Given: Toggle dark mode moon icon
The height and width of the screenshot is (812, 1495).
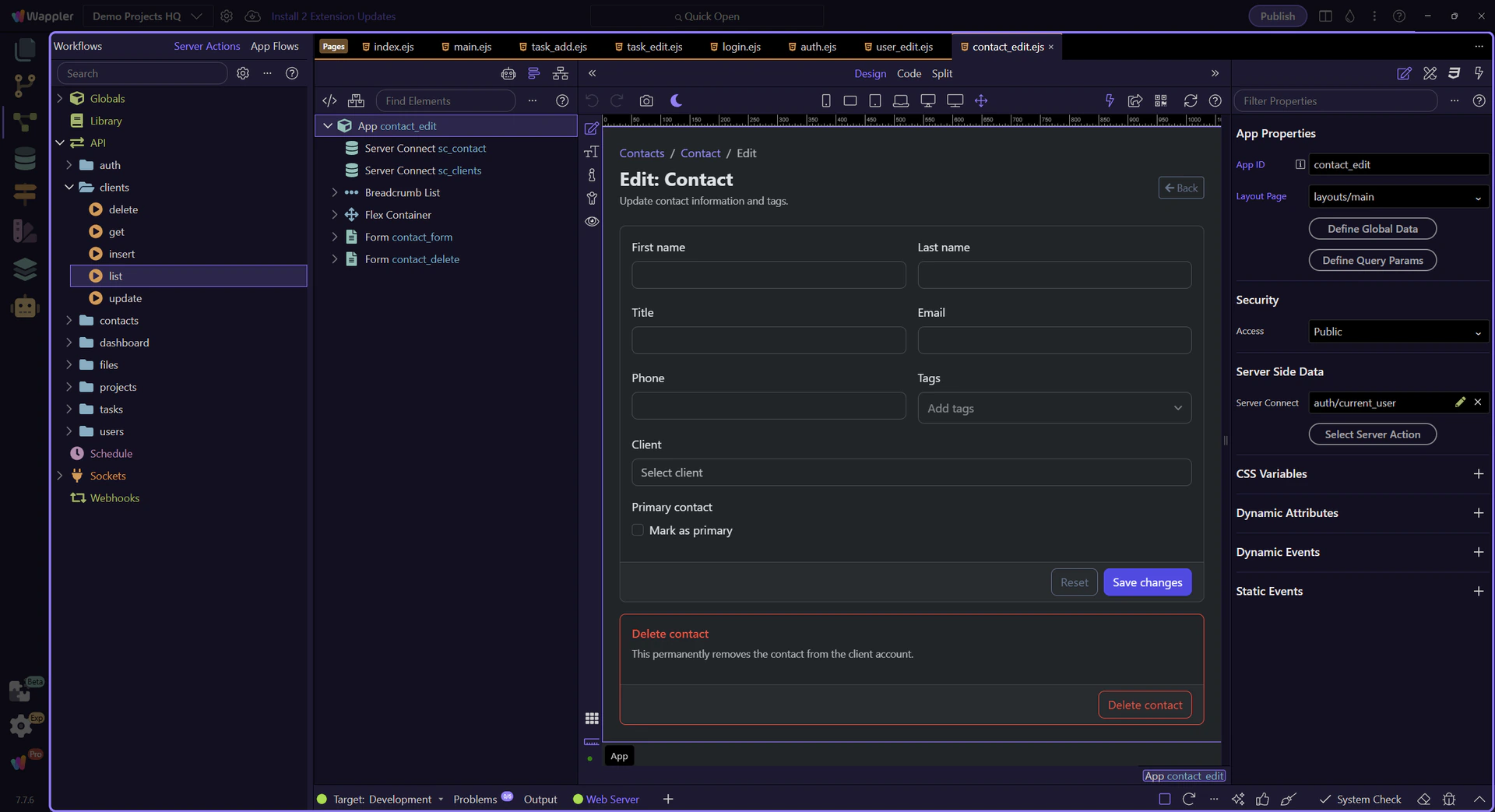Looking at the screenshot, I should point(676,100).
